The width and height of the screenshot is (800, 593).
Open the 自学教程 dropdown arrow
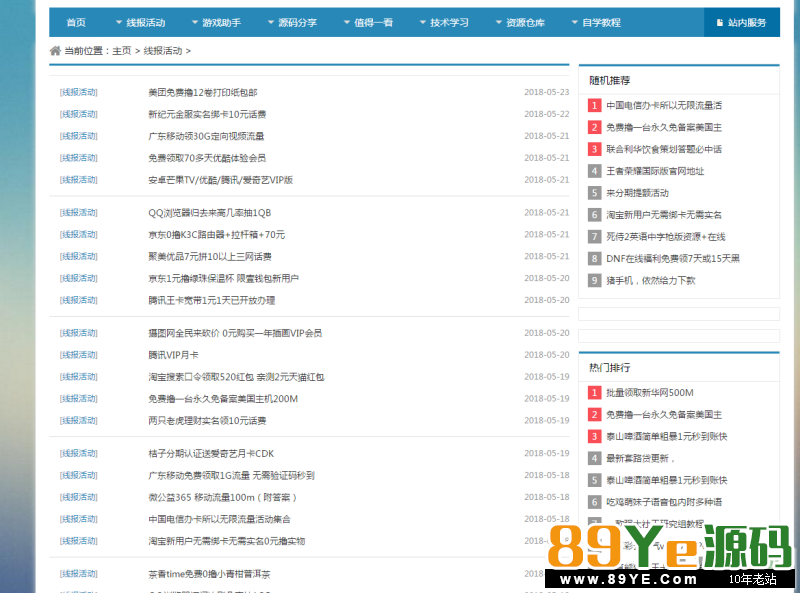click(x=574, y=22)
